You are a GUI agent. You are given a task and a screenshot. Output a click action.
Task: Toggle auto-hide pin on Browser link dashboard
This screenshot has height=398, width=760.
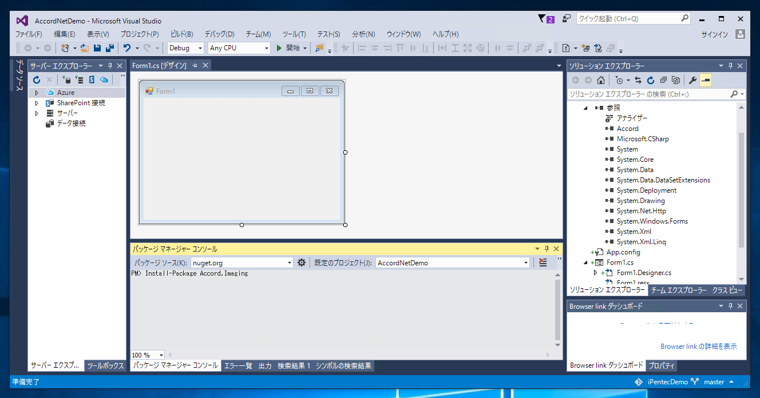pyautogui.click(x=730, y=306)
